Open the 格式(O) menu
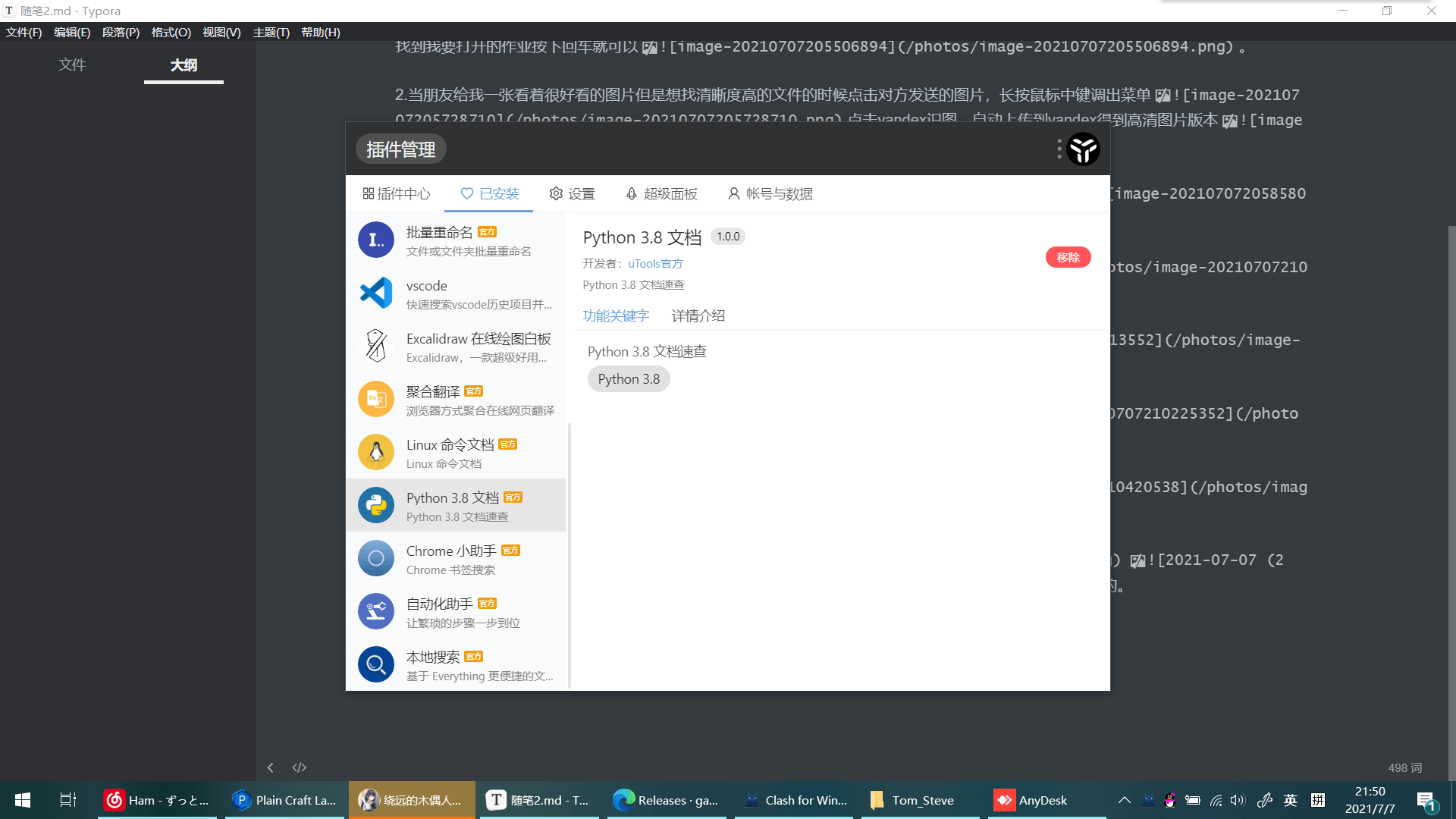1456x819 pixels. tap(171, 33)
